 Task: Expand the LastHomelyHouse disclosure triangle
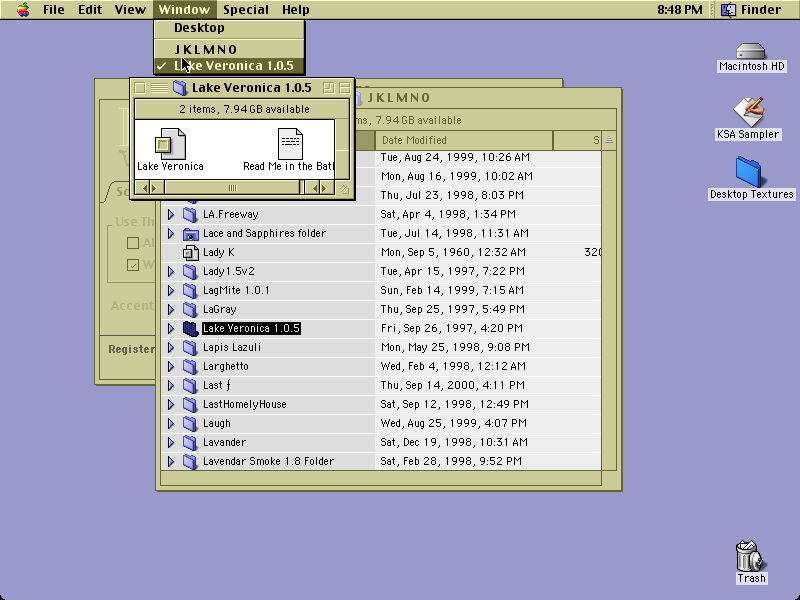pos(171,405)
